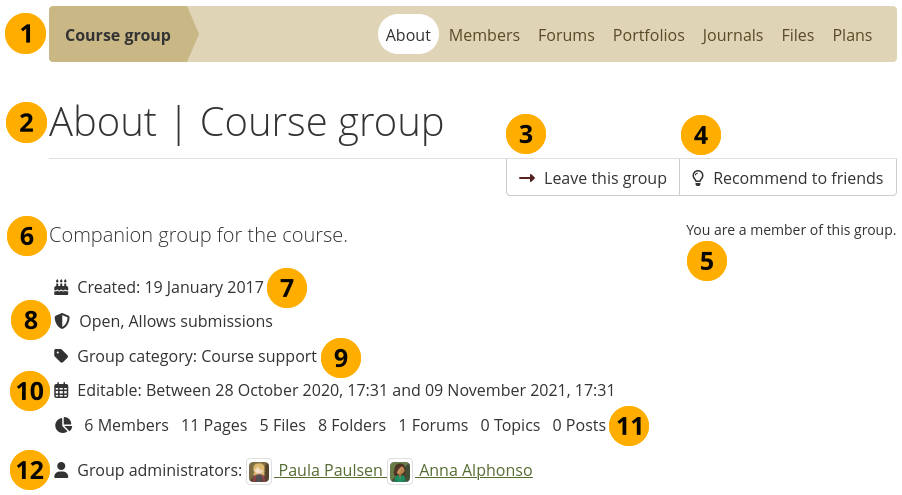
Task: Open the Portfolios tab
Action: pyautogui.click(x=648, y=35)
